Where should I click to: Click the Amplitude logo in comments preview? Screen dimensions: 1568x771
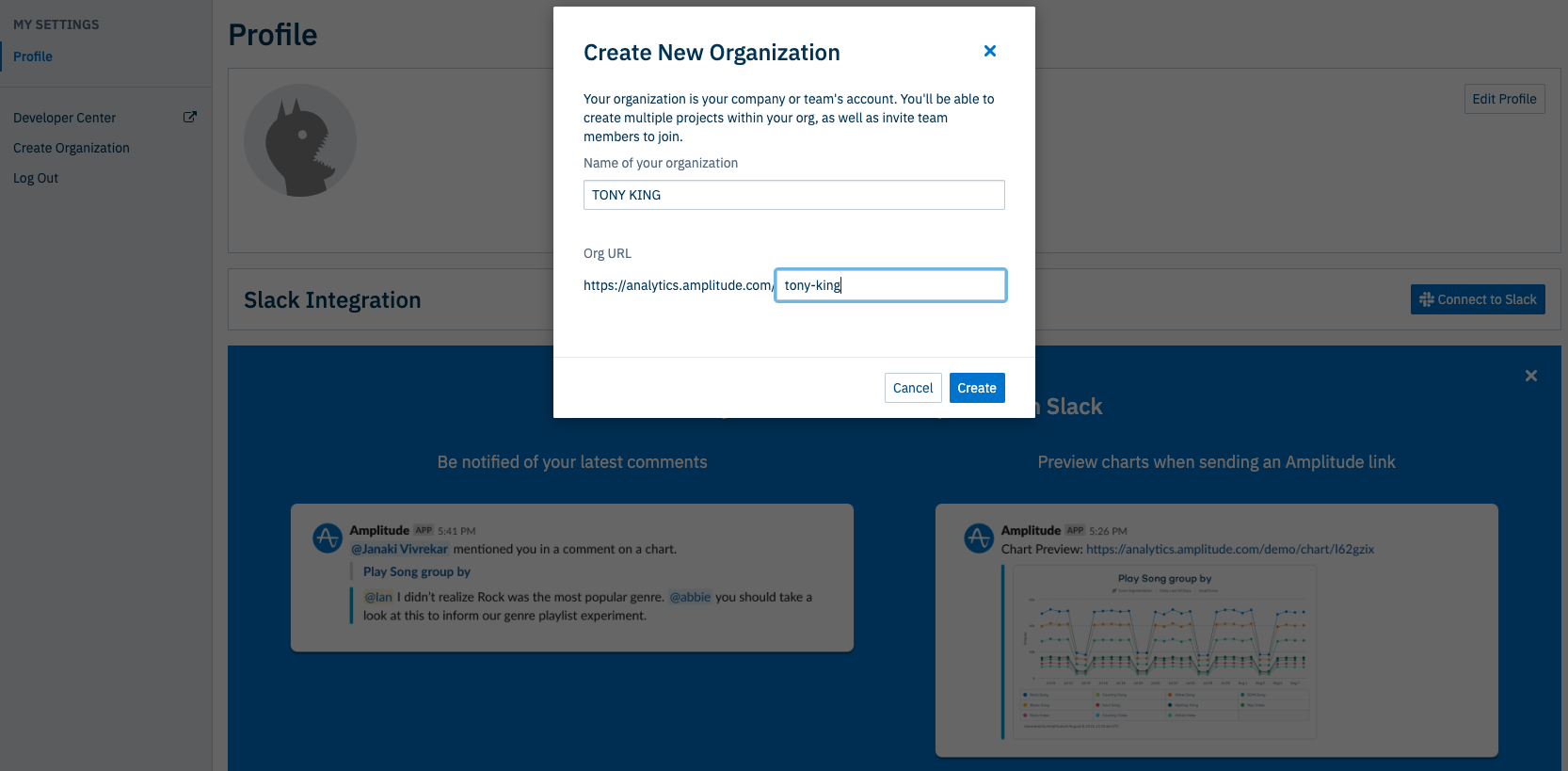(327, 538)
